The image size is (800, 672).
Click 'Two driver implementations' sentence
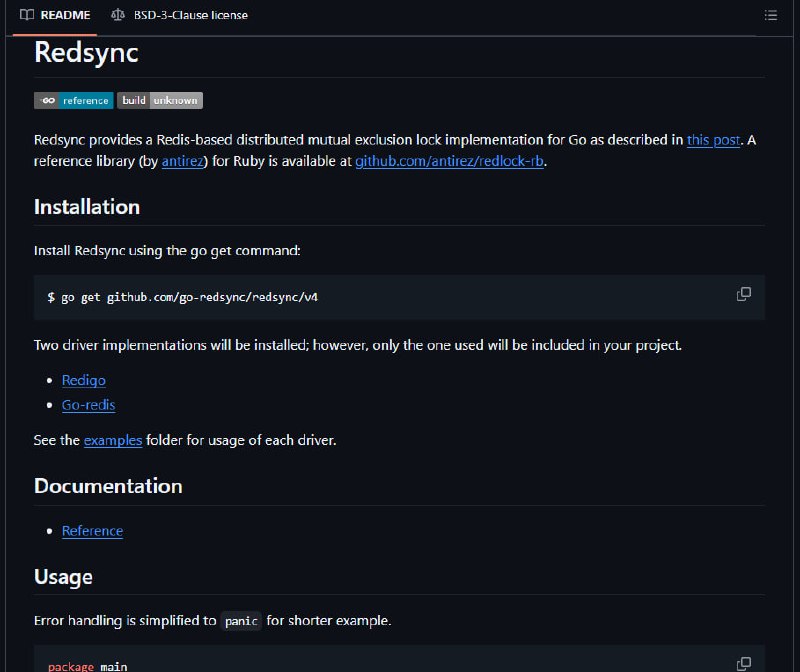(358, 345)
